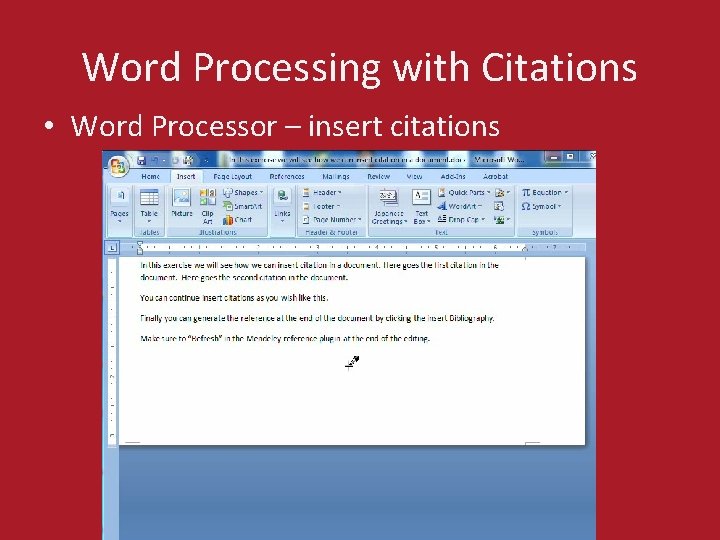Expand the Drop Cap menu
This screenshot has height=540, width=720.
click(461, 219)
